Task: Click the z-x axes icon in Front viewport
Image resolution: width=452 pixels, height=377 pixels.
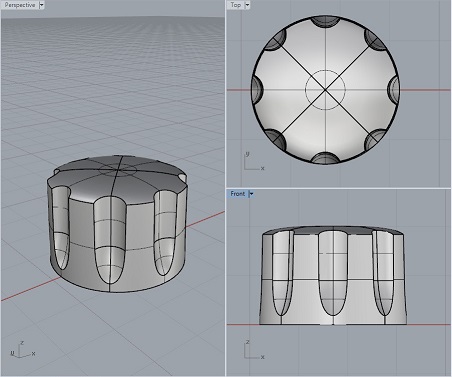Action: point(254,350)
